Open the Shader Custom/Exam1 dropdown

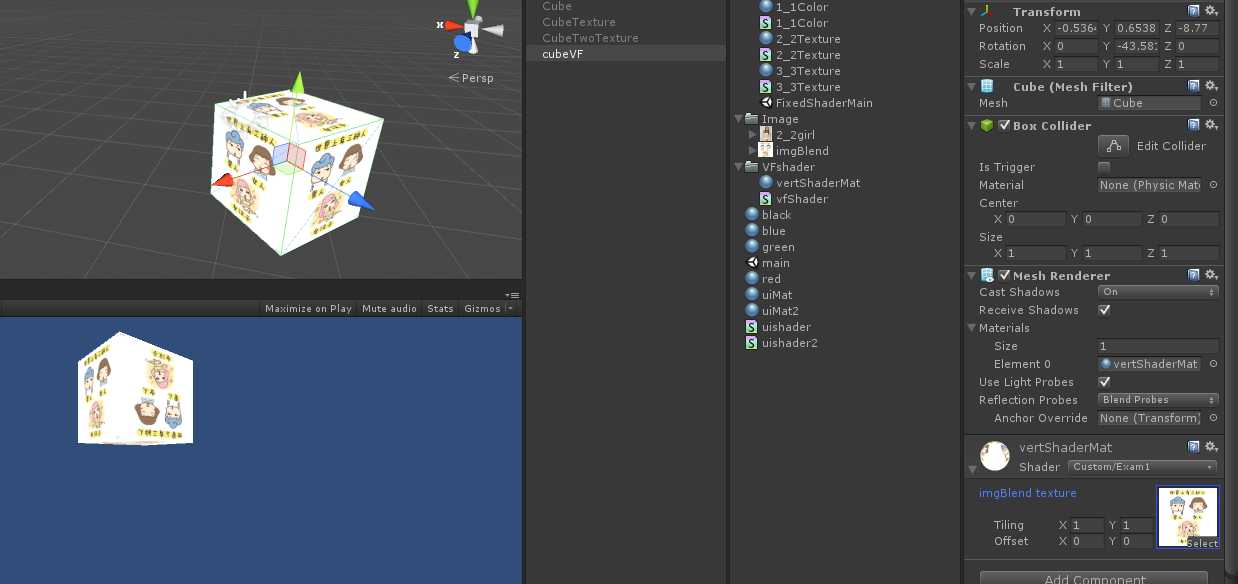pyautogui.click(x=1142, y=467)
